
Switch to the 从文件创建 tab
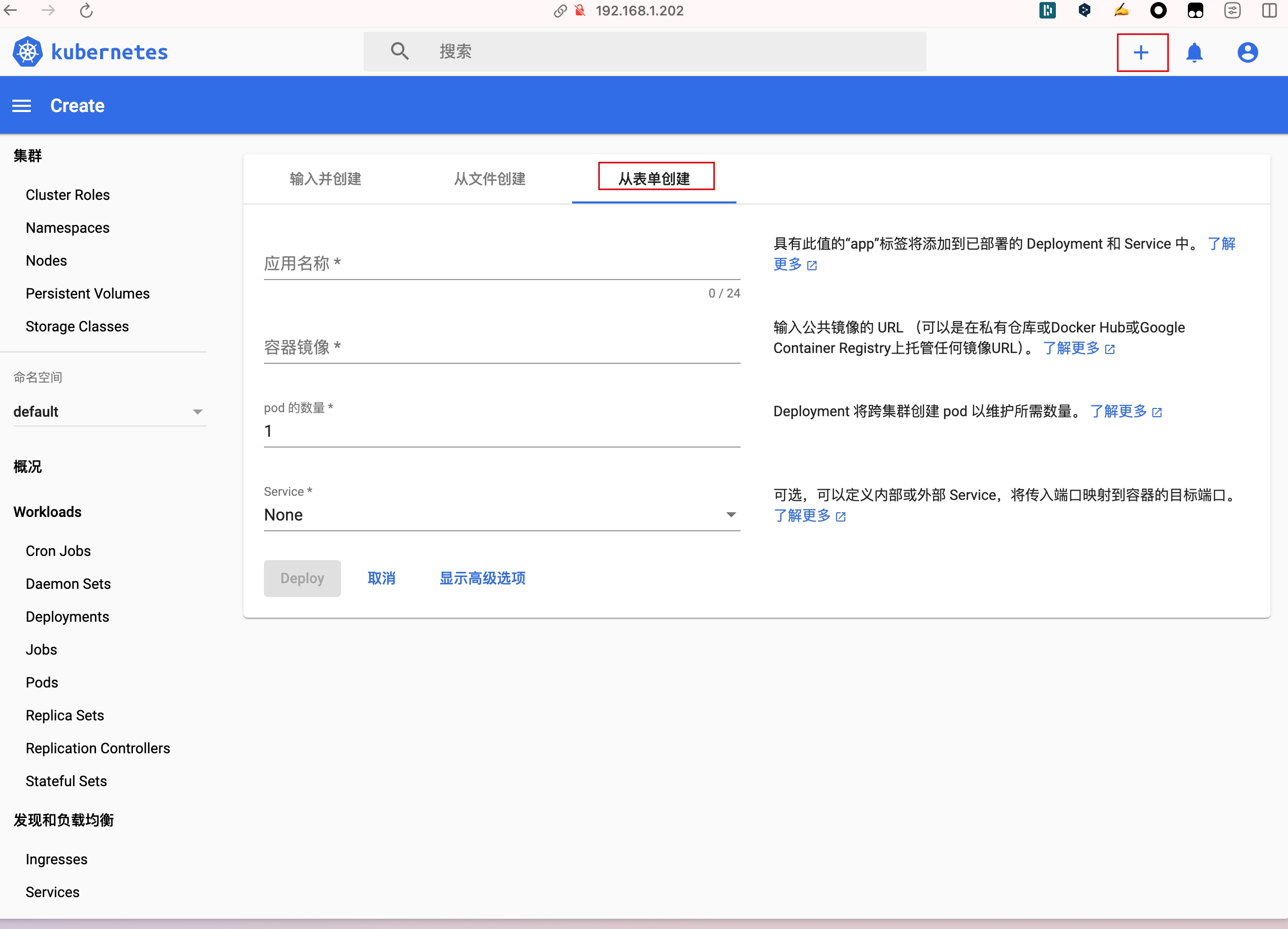[489, 179]
